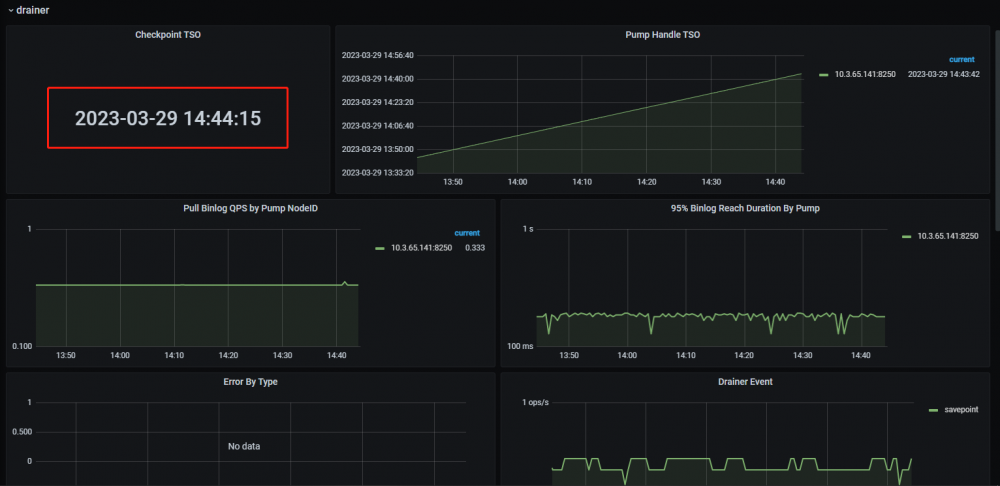
Task: Open Pull Binlog QPS by Pump NodeID title menu
Action: [250, 209]
